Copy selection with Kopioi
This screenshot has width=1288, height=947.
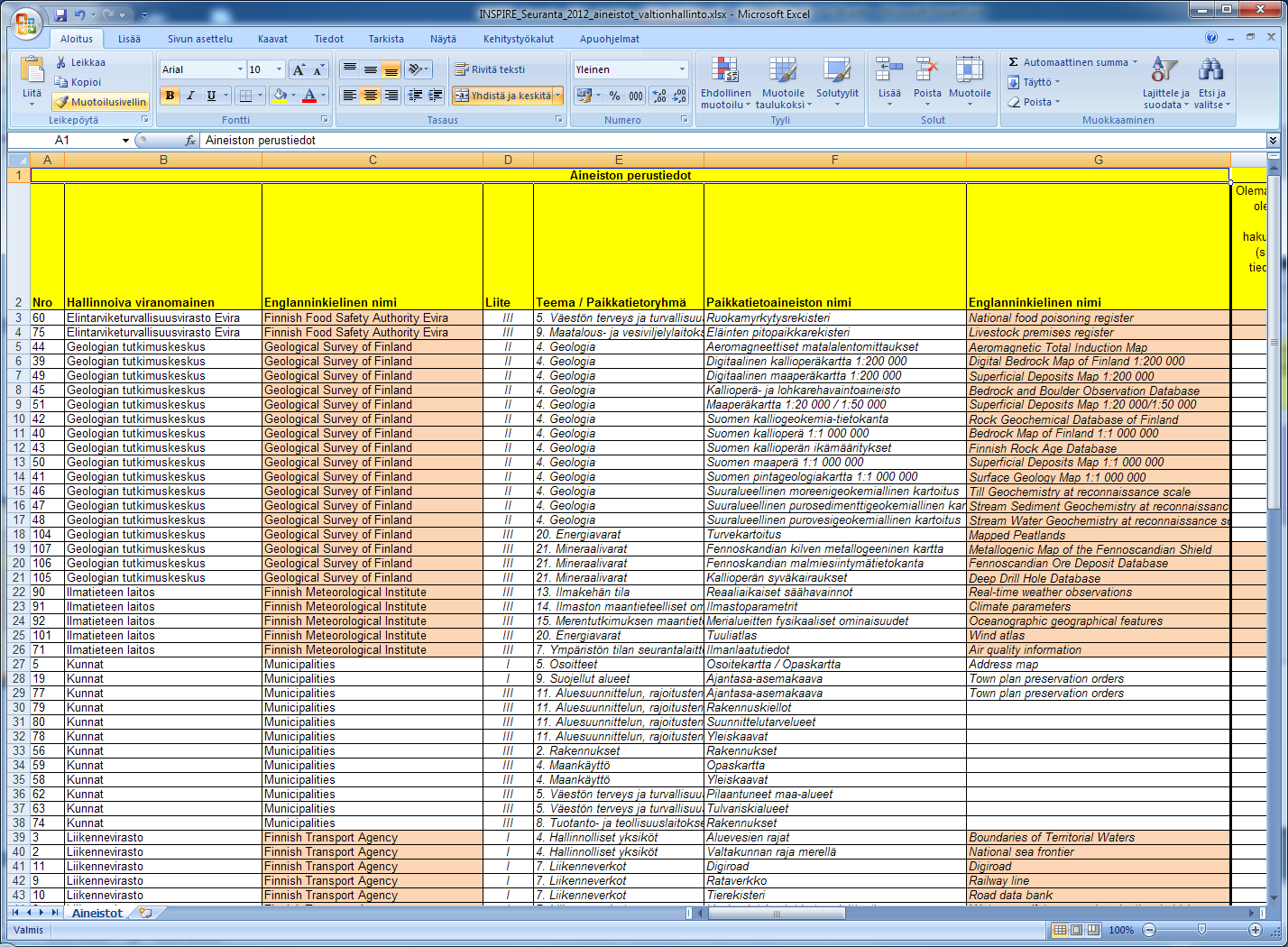coord(78,82)
